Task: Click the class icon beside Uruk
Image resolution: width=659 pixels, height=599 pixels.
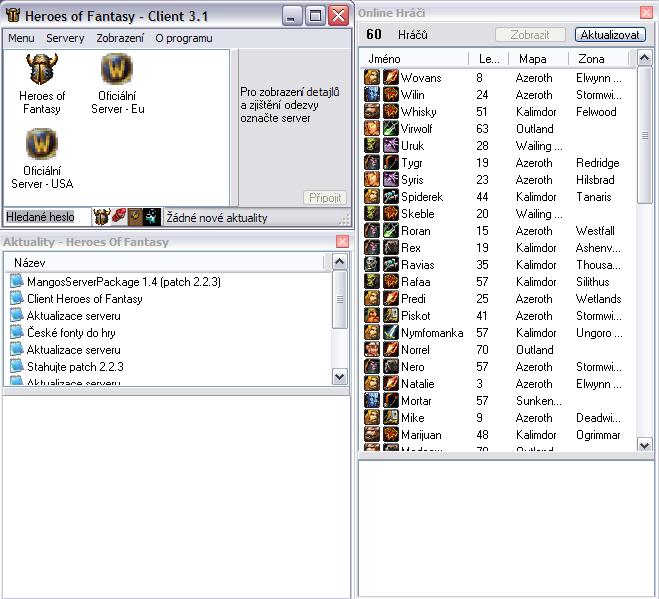Action: [x=391, y=145]
